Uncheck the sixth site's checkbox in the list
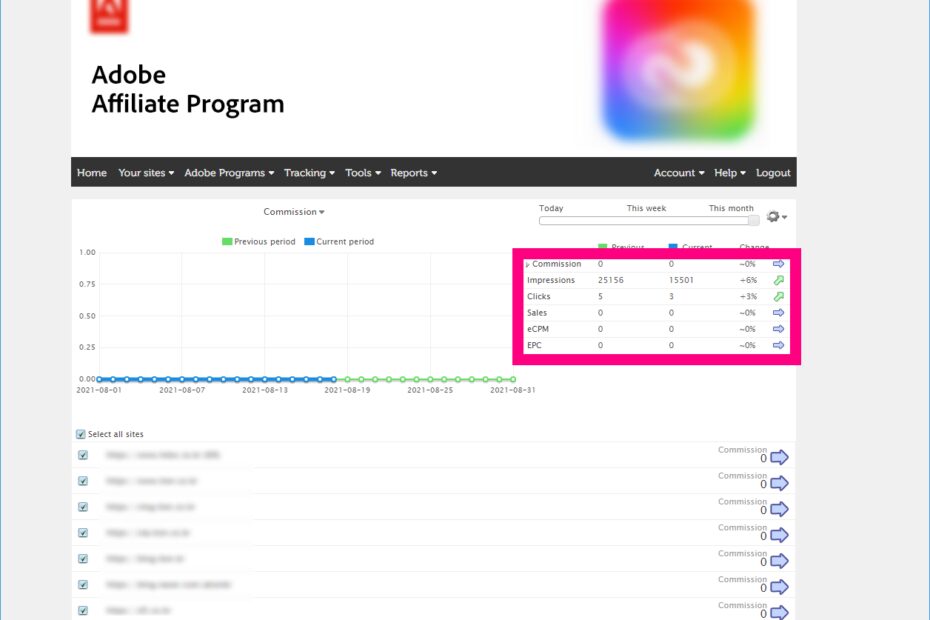The width and height of the screenshot is (930, 620). 83,585
